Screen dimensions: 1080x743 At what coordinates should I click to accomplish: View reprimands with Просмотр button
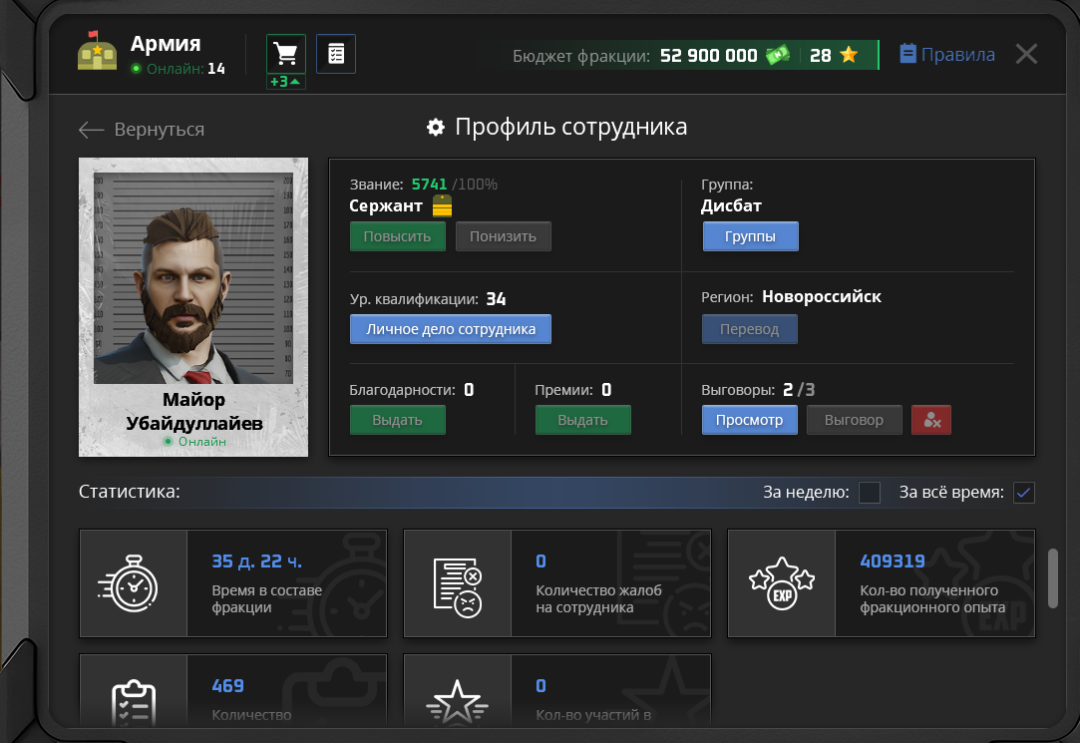tap(749, 420)
